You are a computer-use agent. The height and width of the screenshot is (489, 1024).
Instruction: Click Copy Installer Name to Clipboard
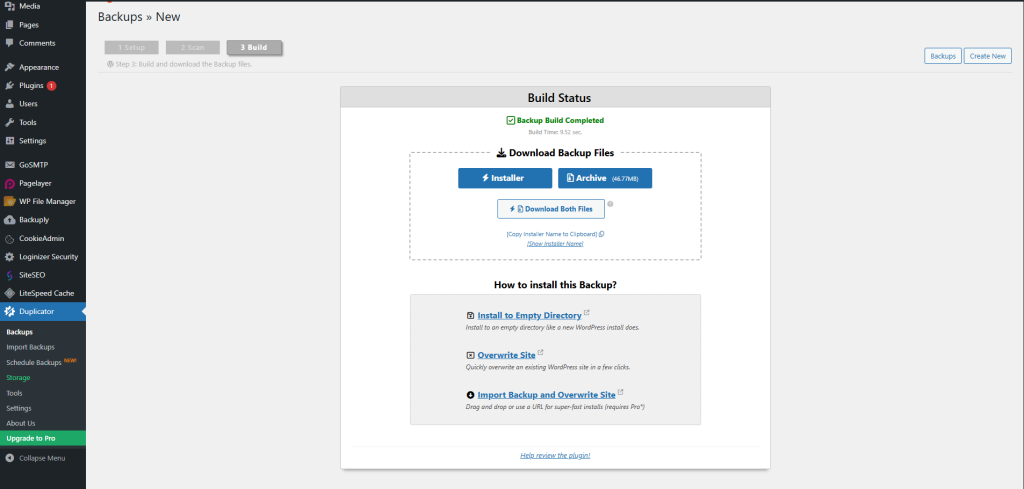coord(551,234)
